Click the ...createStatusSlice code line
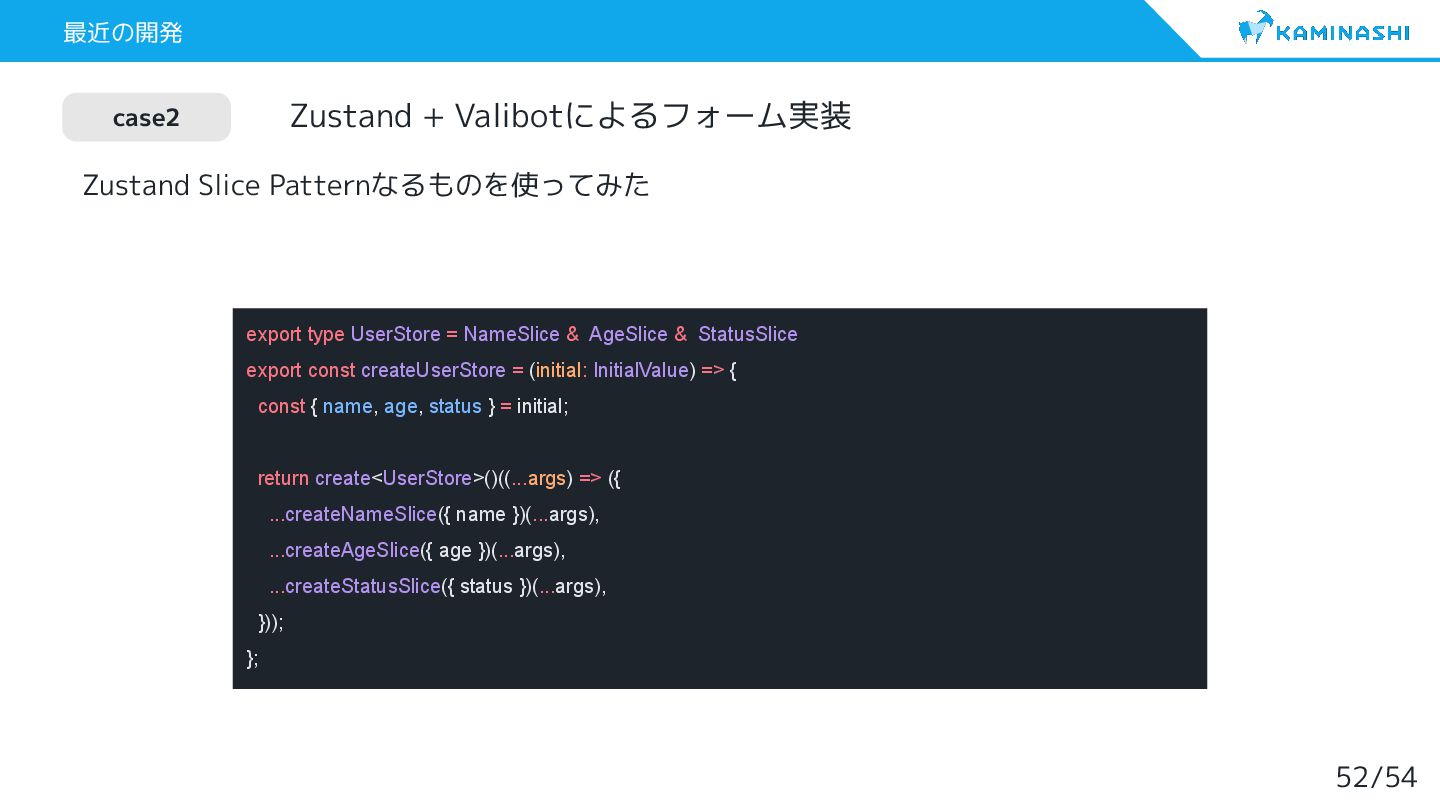The width and height of the screenshot is (1440, 810). (x=438, y=586)
